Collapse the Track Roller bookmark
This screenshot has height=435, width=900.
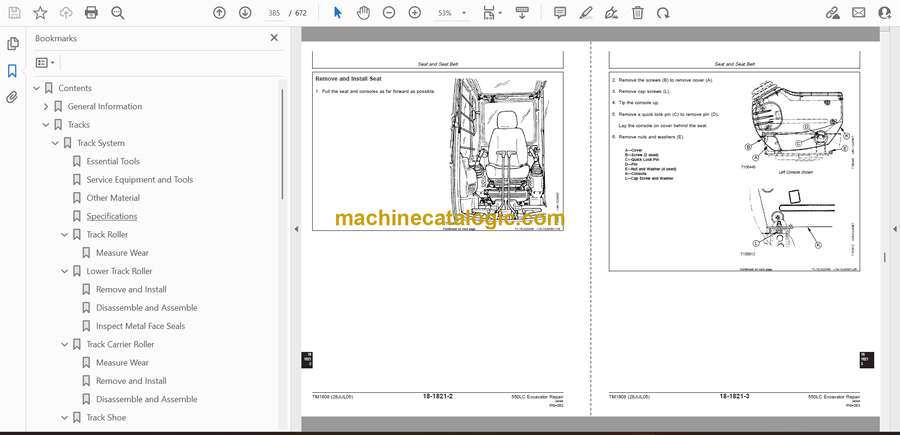coord(65,235)
